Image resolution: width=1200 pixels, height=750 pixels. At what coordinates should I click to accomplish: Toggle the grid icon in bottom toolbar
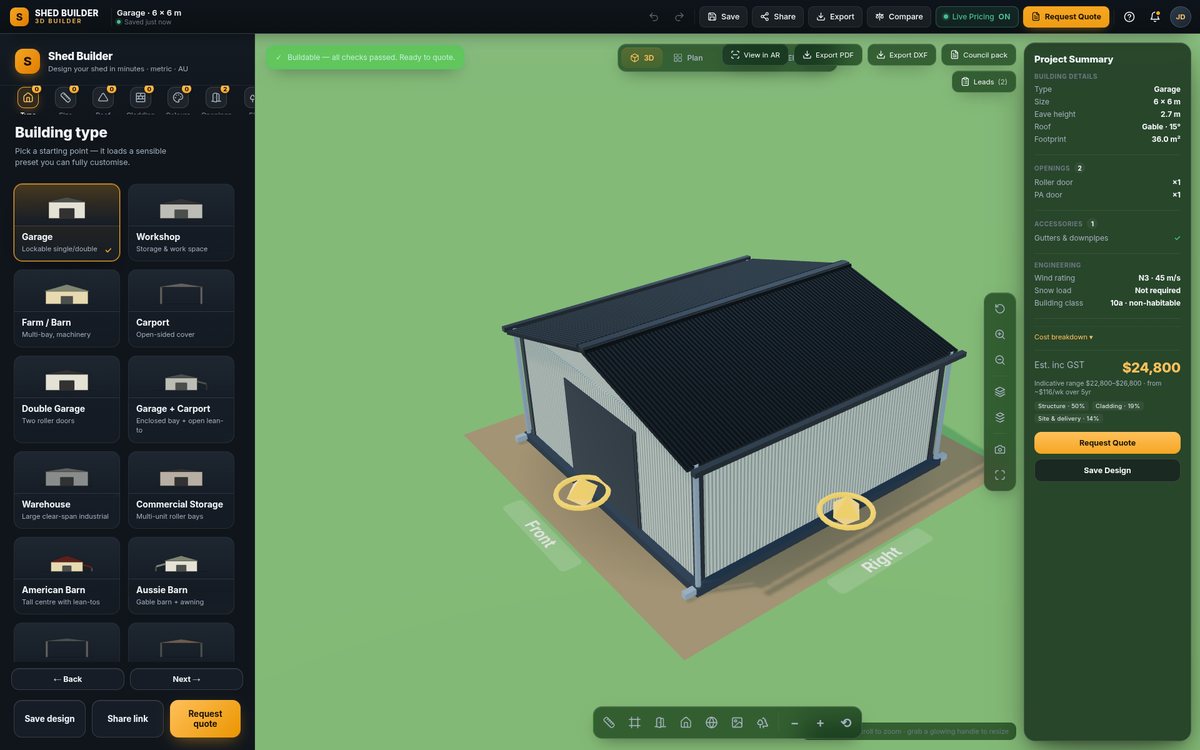pyautogui.click(x=635, y=723)
